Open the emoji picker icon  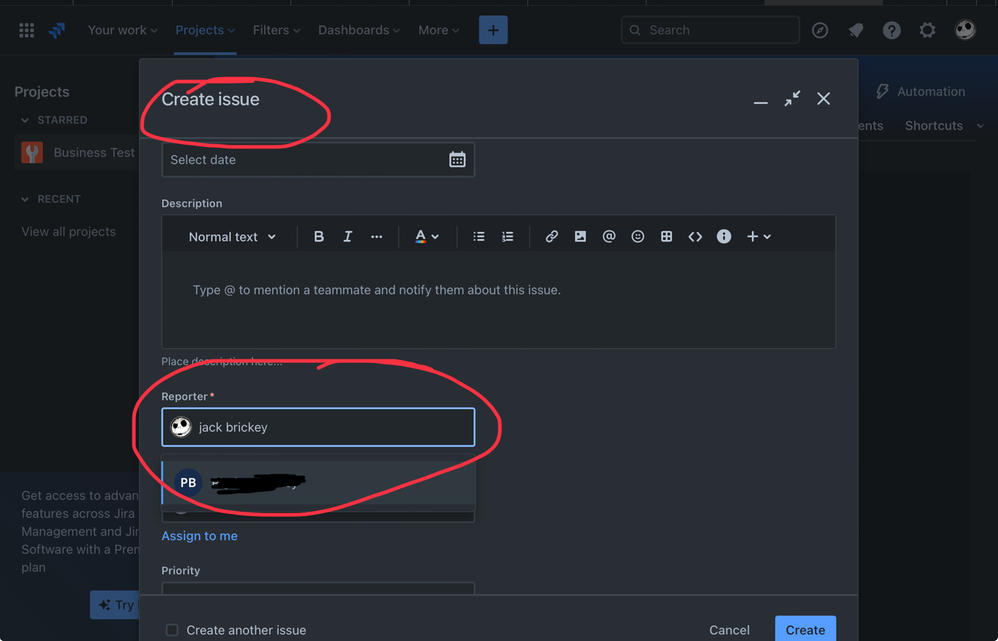click(638, 237)
